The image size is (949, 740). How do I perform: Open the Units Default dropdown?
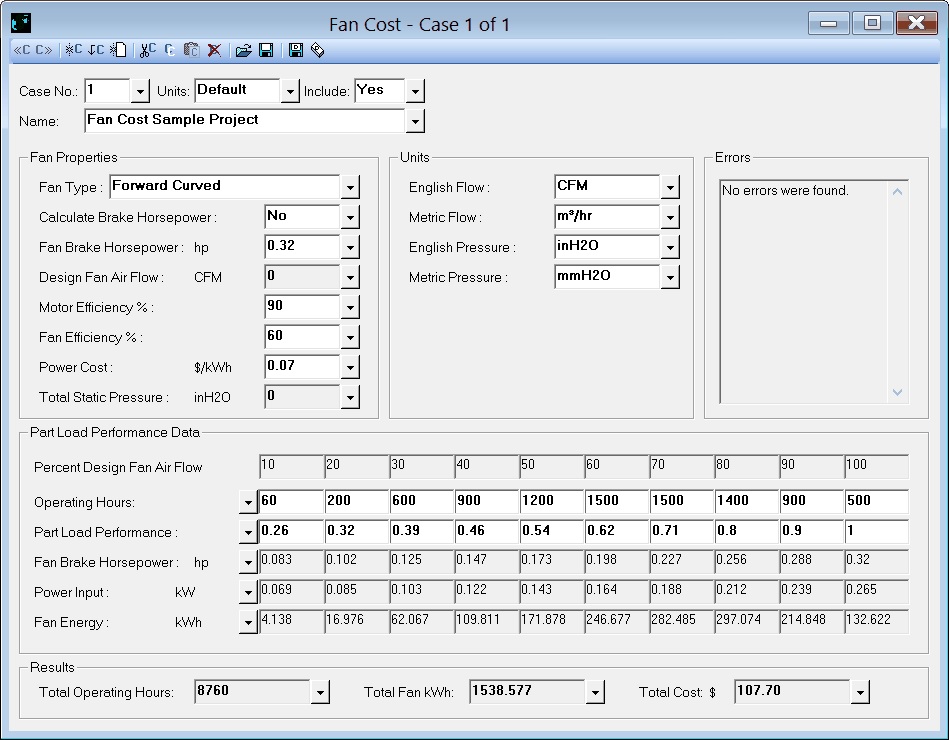click(x=290, y=91)
